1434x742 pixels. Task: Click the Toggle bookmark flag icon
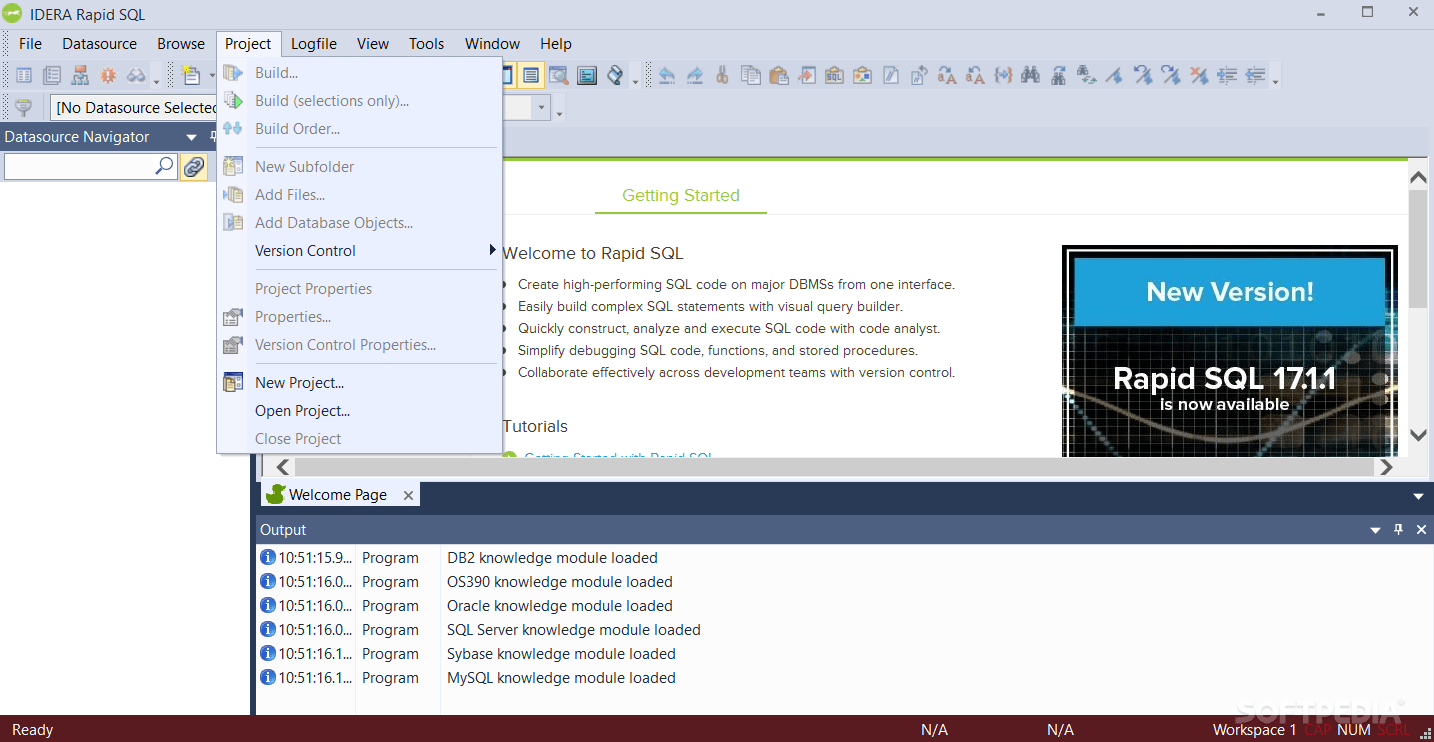coord(1115,75)
